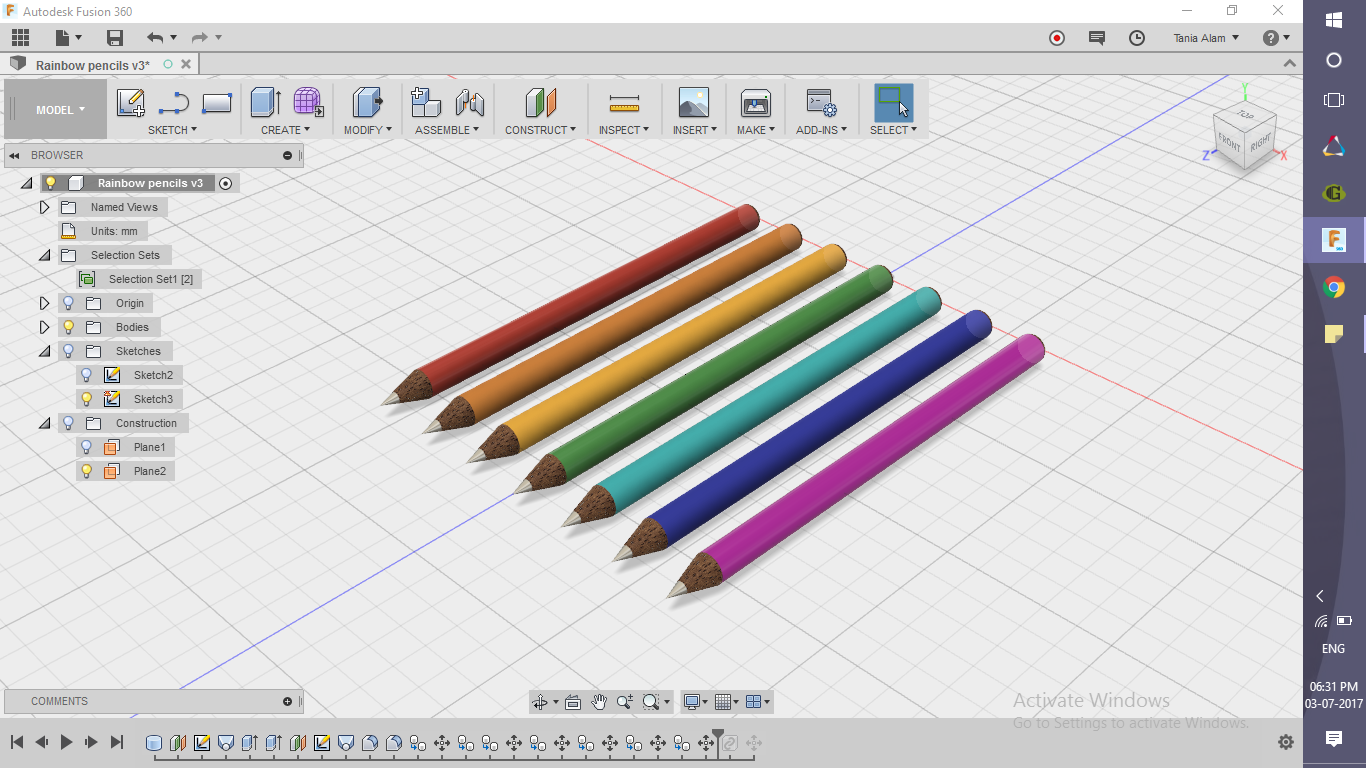The width and height of the screenshot is (1366, 768).
Task: Click the Measure ruler icon
Action: click(x=624, y=103)
